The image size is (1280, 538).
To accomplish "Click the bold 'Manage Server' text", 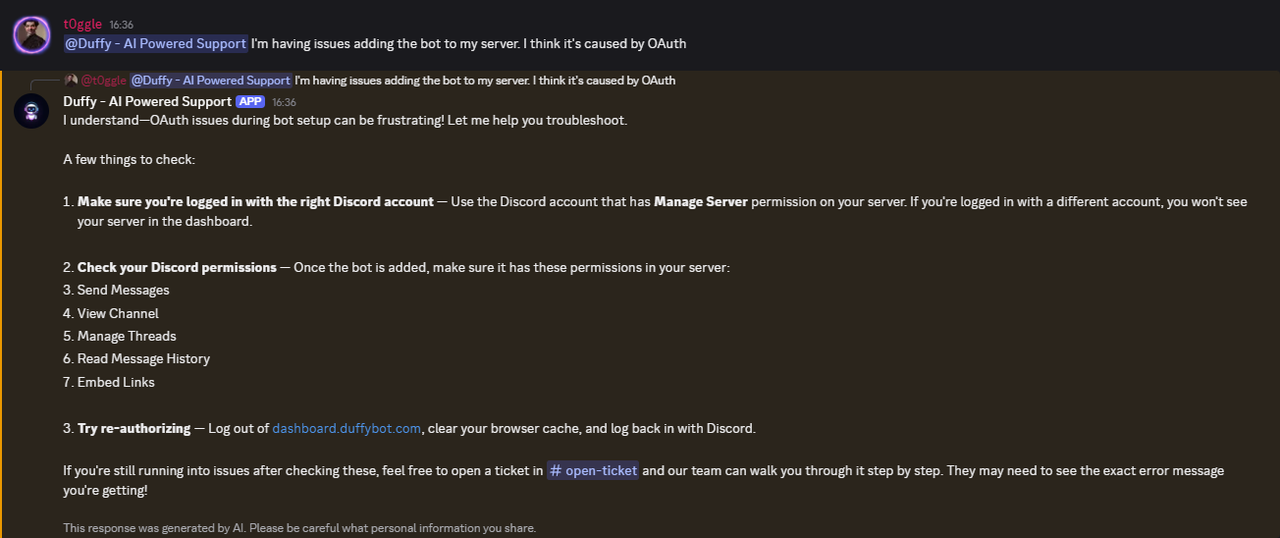I will [x=701, y=201].
